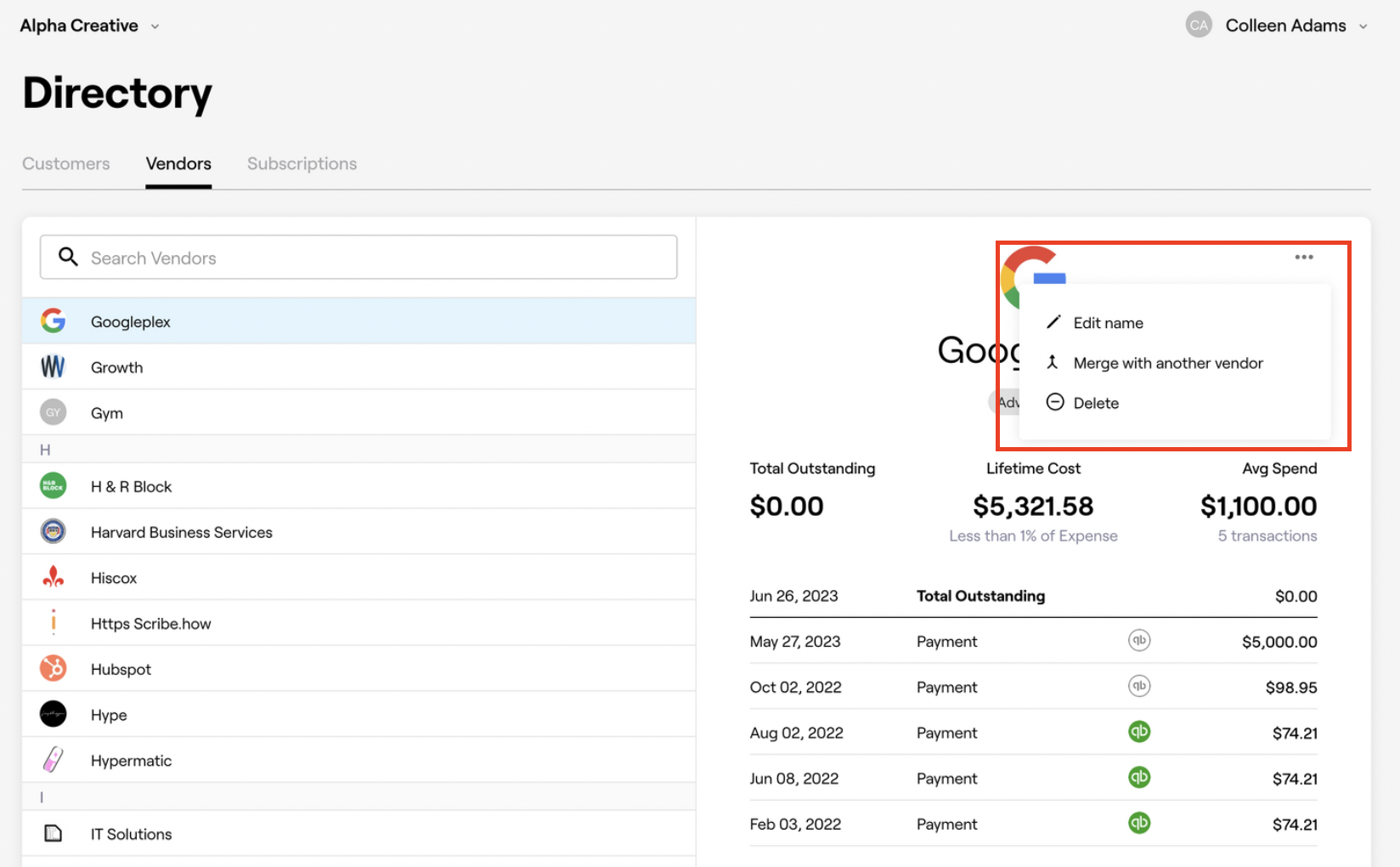Click the W logo beside Growth
The height and width of the screenshot is (867, 1400).
[53, 366]
